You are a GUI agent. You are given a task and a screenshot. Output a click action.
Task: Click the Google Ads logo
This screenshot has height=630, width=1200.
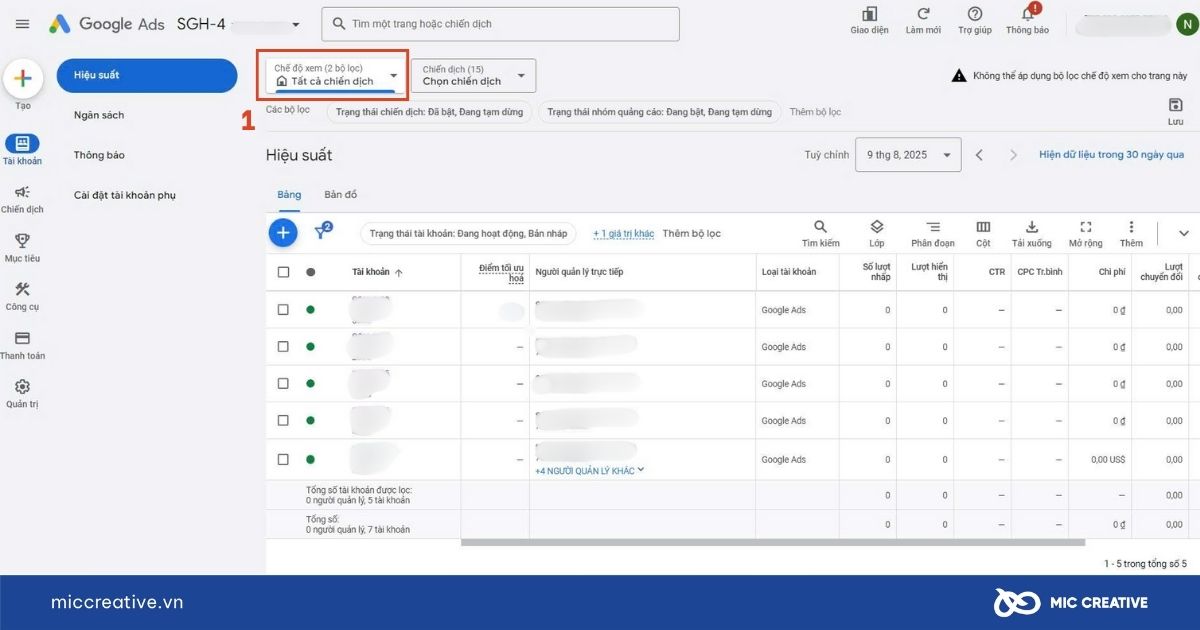coord(106,23)
